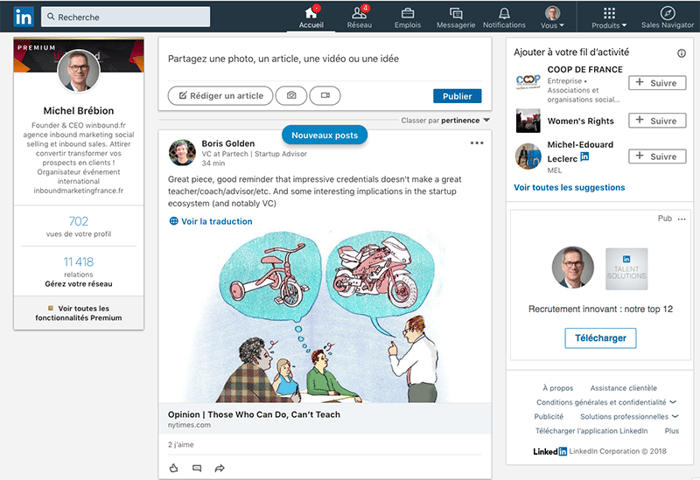Click the nytimes.com source label
The width and height of the screenshot is (700, 480).
189,425
